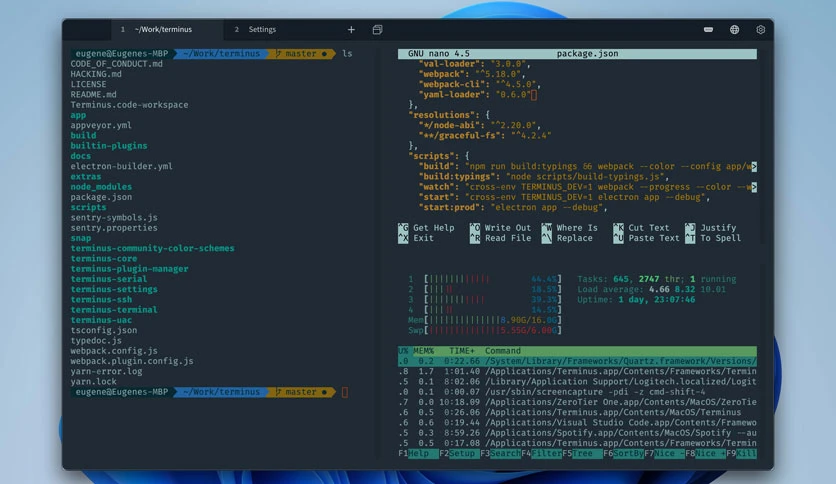The image size is (836, 484).
Task: Click F3 Search in htop footer
Action: pos(500,454)
